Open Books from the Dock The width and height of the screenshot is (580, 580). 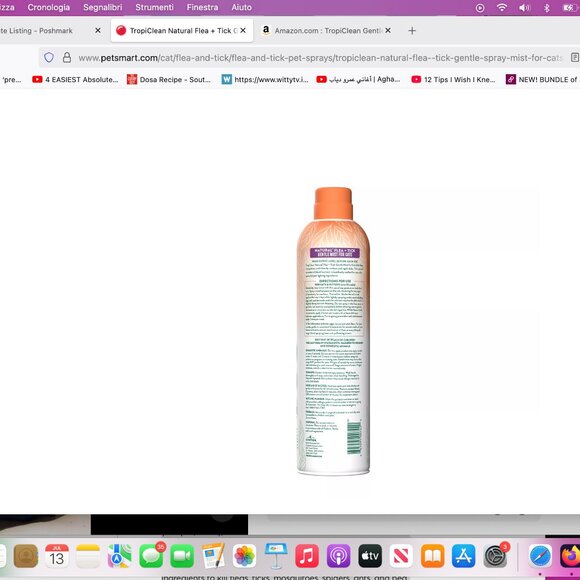pos(432,556)
